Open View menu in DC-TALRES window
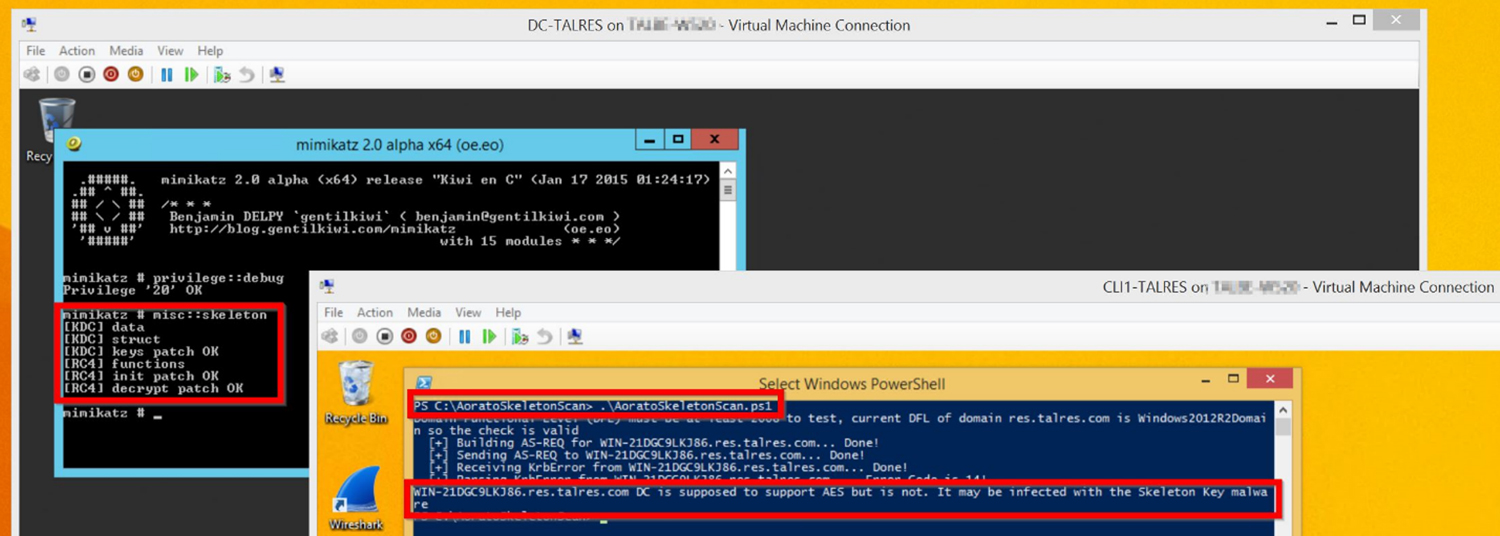Screen dimensions: 1500x536 pos(170,51)
